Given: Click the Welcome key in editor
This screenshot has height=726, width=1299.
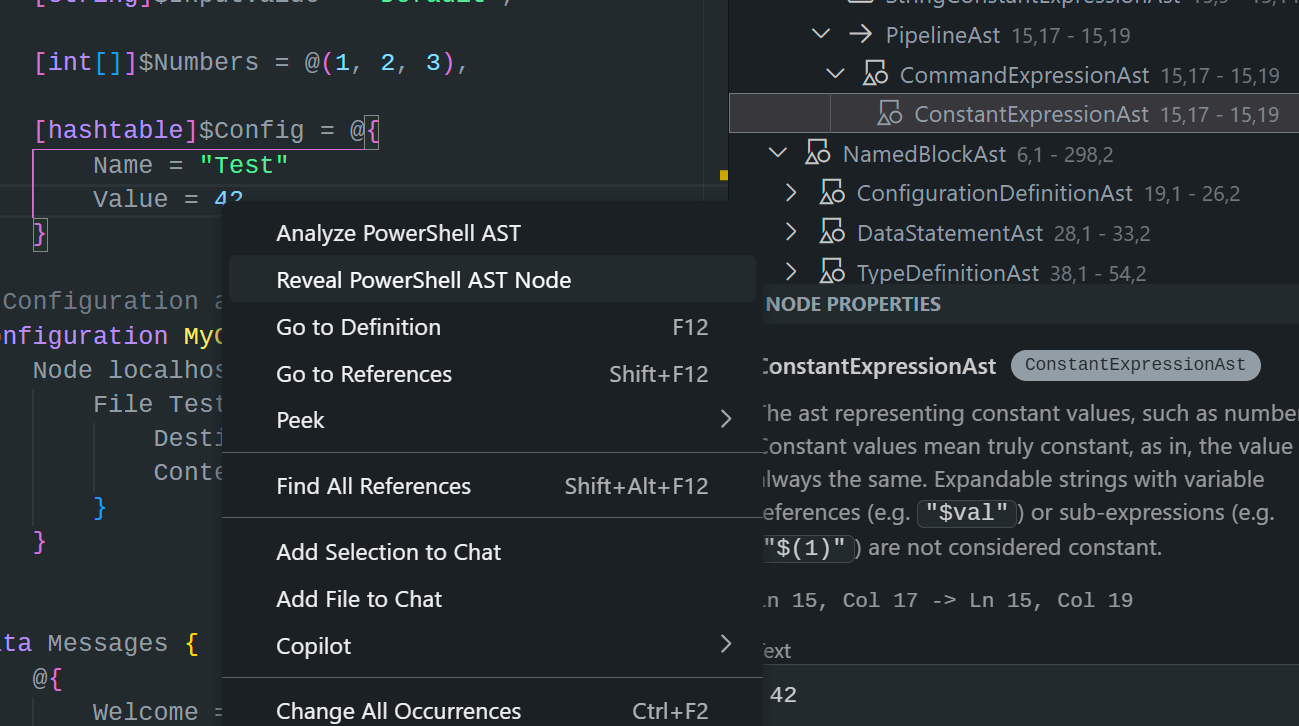Looking at the screenshot, I should point(146,712).
